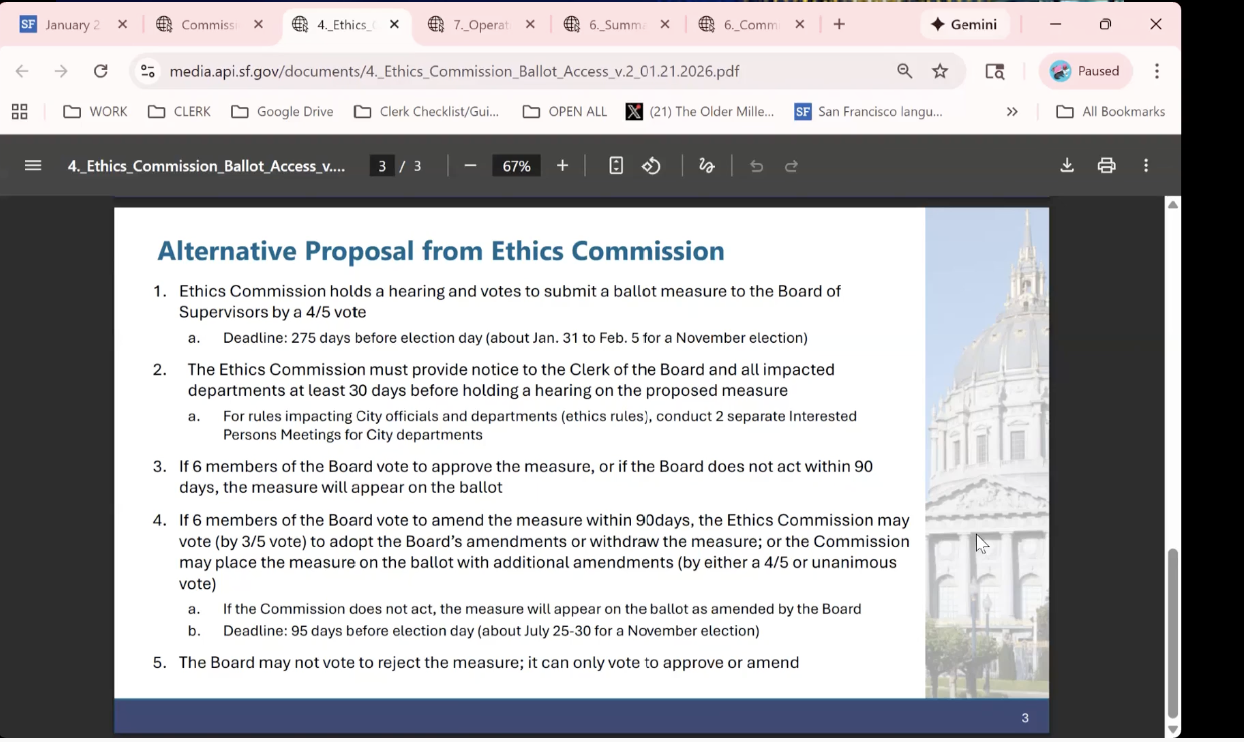1244x742 pixels.
Task: Click the Paused profile button
Action: tap(1086, 71)
